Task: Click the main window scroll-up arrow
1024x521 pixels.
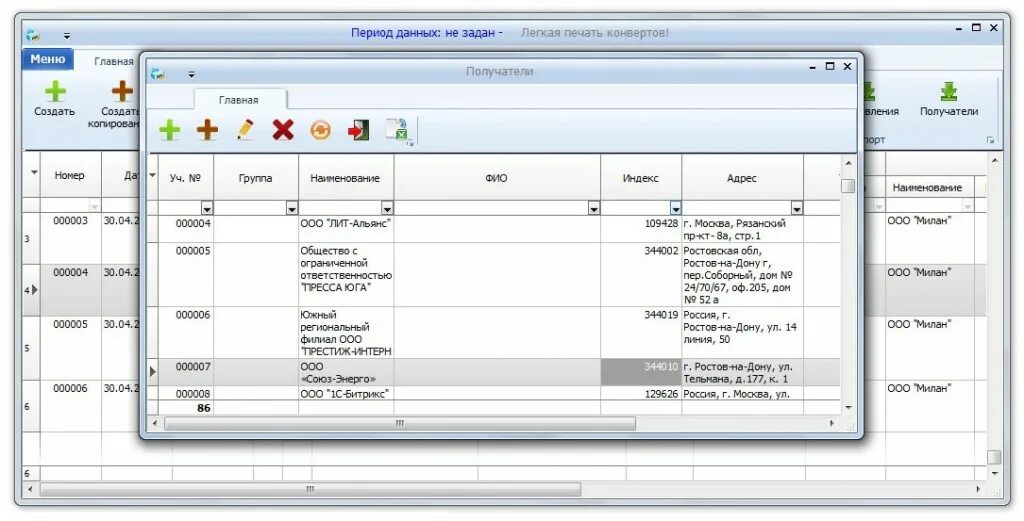Action: tap(995, 161)
